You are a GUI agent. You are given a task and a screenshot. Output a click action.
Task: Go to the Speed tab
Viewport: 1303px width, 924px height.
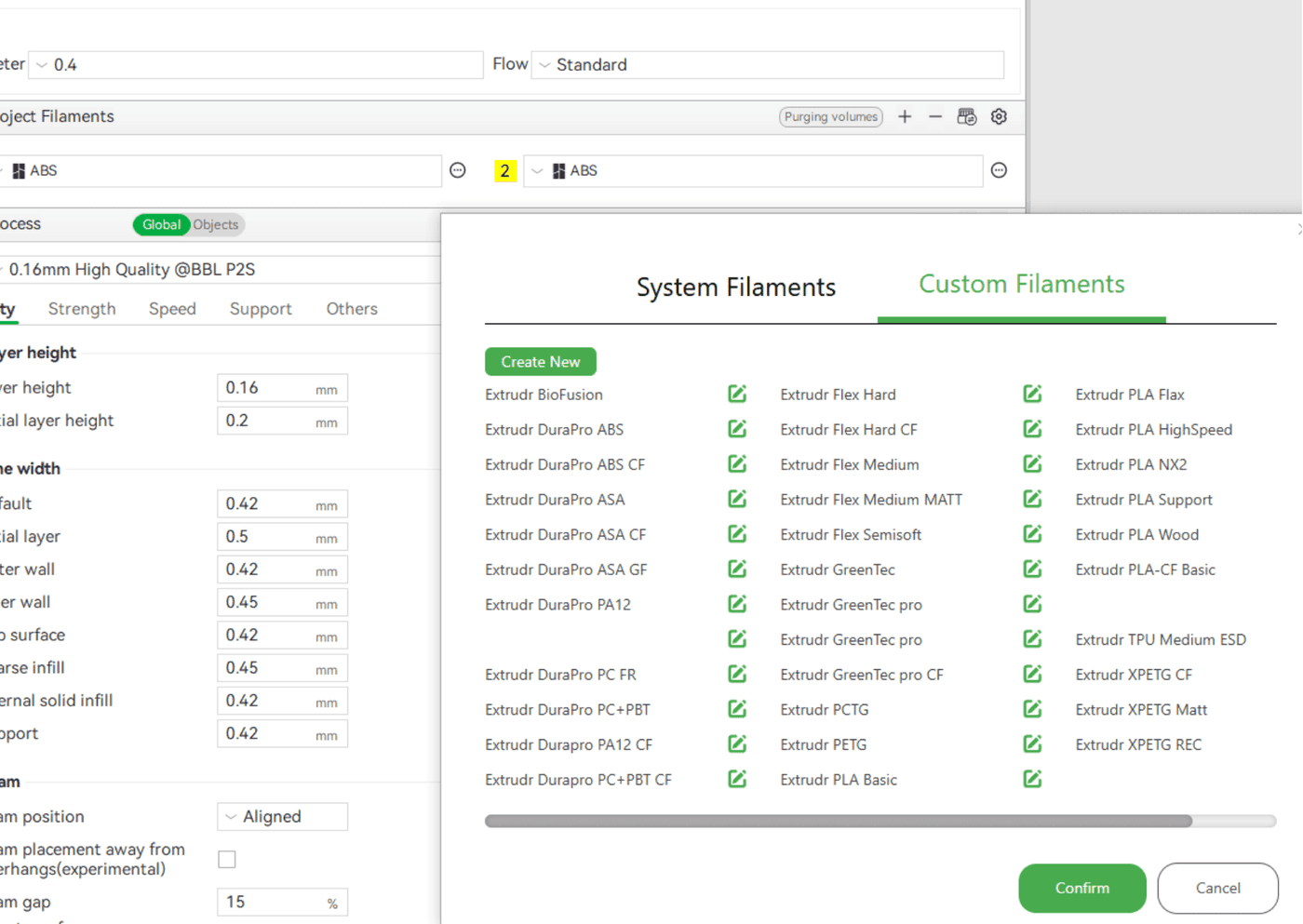pos(172,309)
